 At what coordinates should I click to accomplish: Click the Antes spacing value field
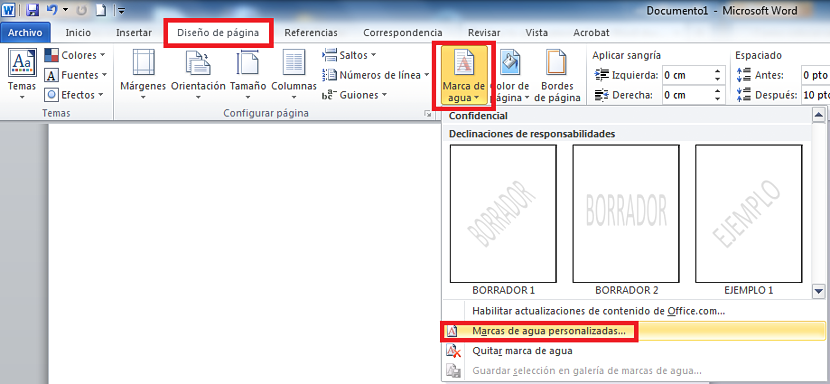(815, 75)
